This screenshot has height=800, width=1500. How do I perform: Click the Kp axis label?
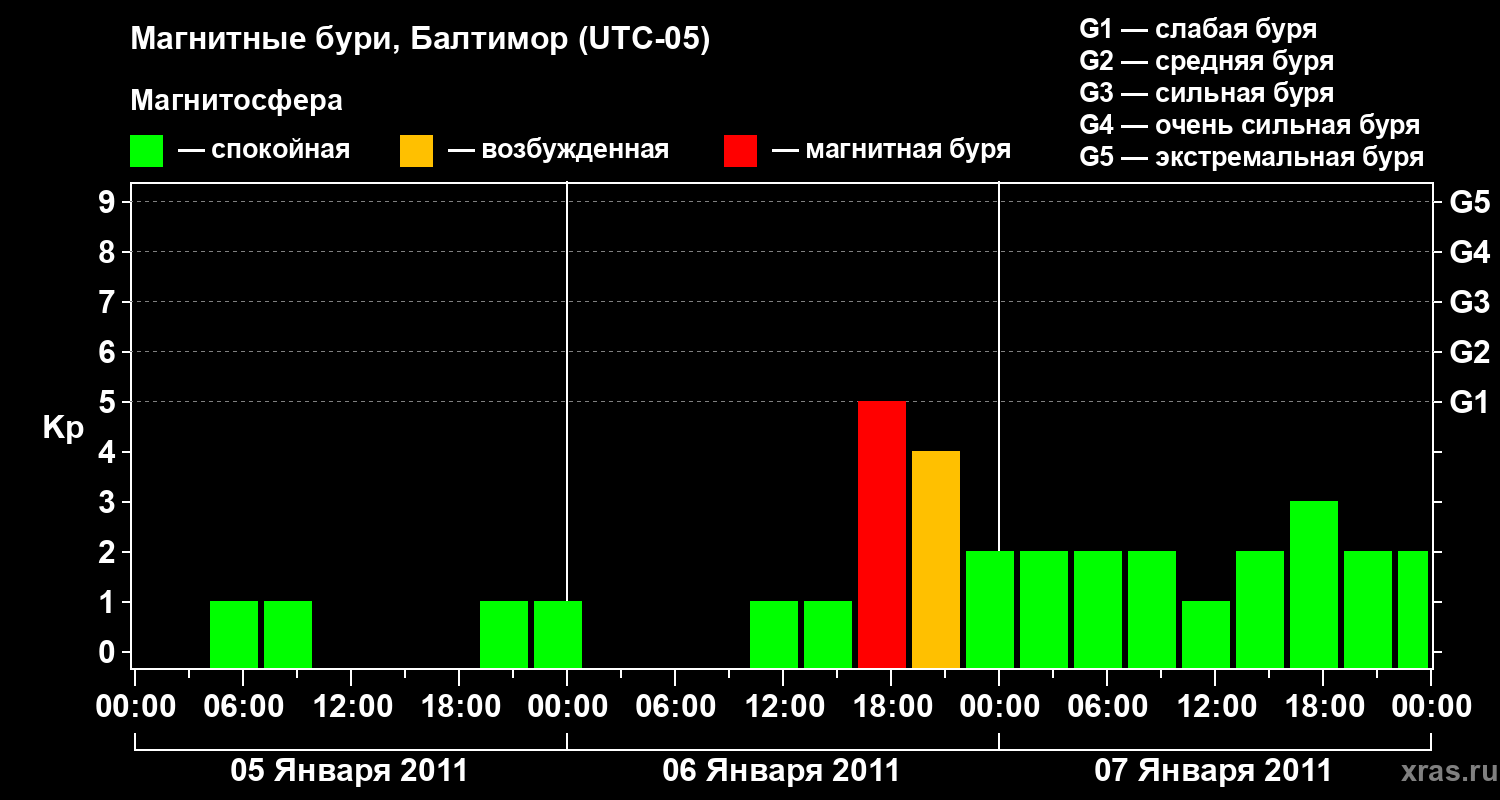(64, 428)
